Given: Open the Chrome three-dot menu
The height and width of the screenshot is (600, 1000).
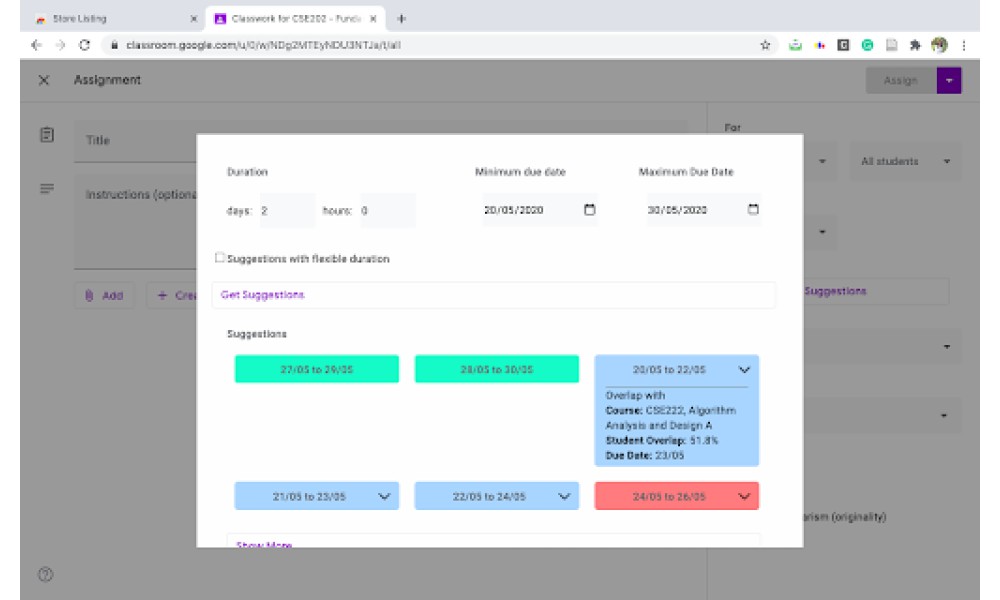Looking at the screenshot, I should pos(964,45).
